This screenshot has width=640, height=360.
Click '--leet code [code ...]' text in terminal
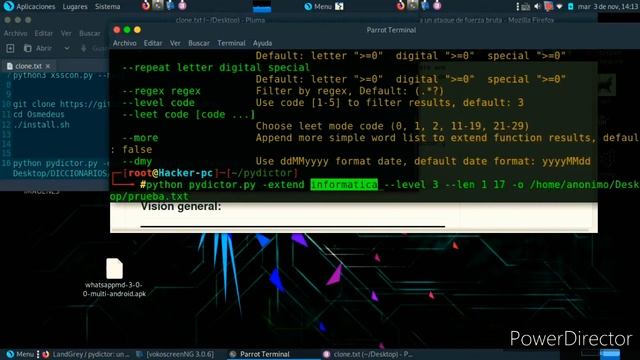click(189, 114)
